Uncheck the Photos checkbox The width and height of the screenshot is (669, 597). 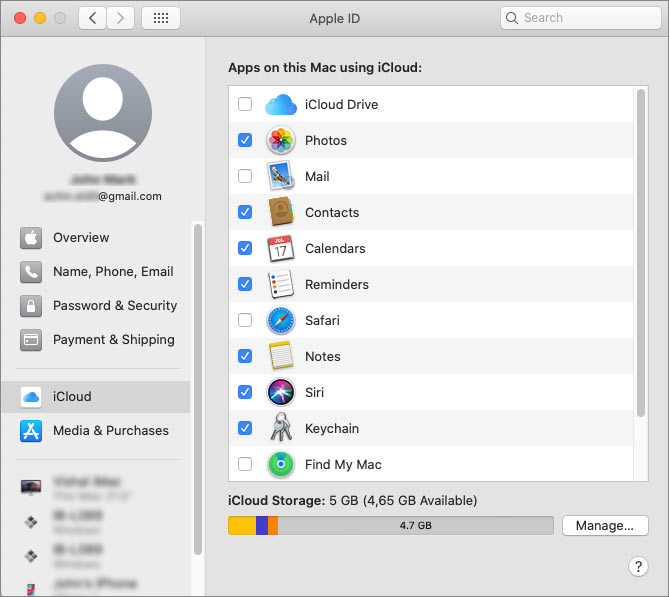(245, 140)
